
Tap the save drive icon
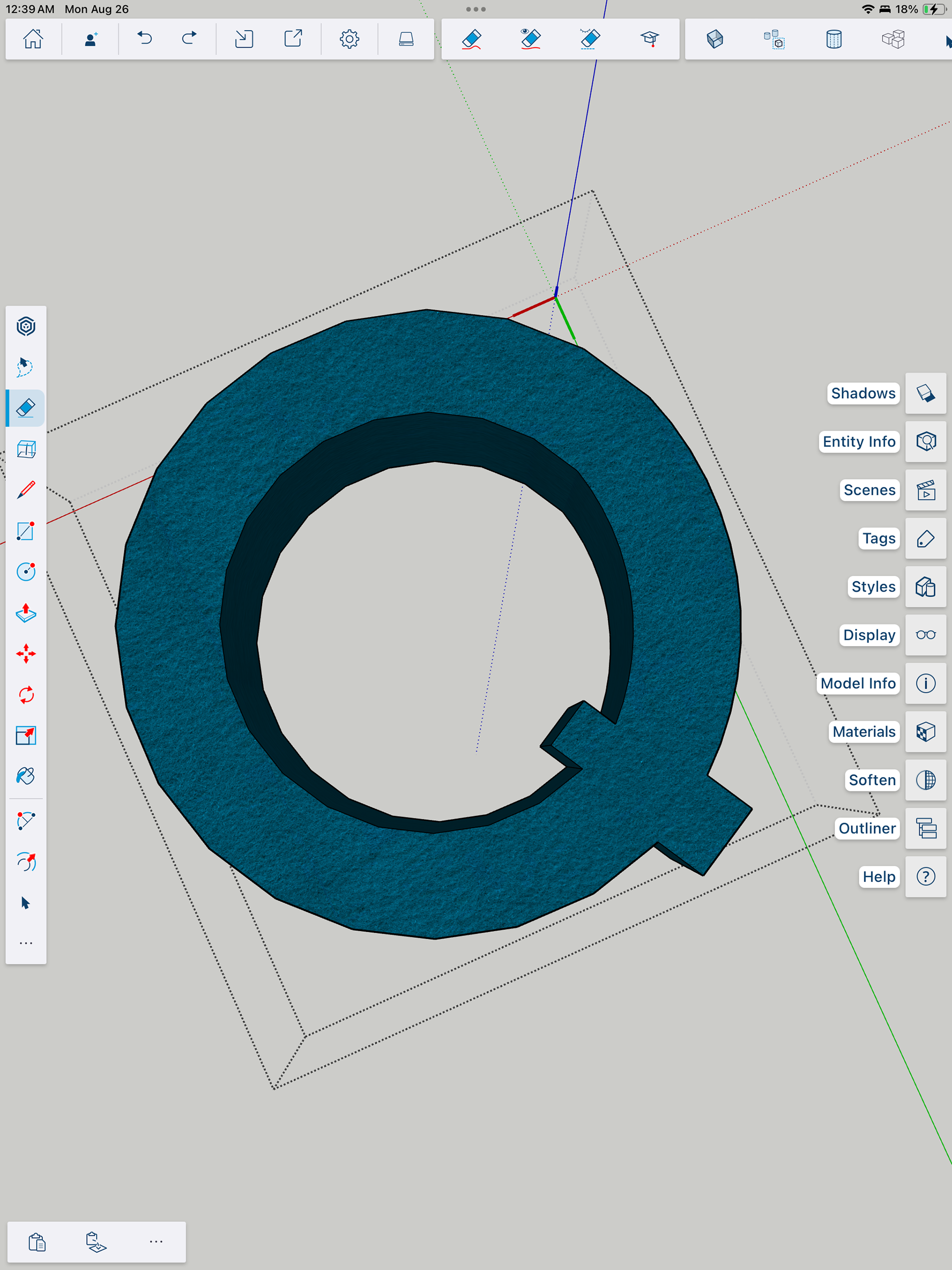(x=406, y=39)
